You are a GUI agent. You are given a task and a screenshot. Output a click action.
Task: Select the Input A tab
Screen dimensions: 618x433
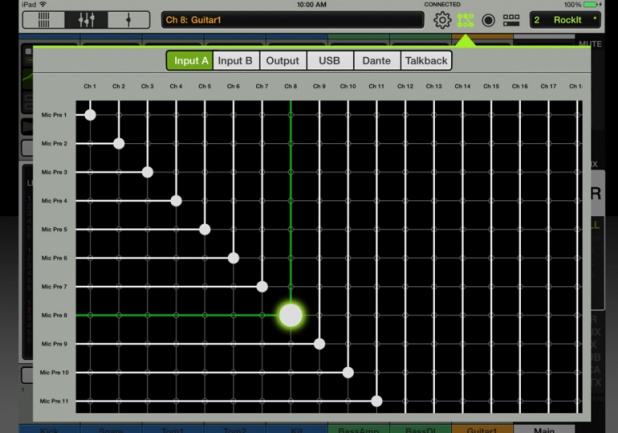point(190,61)
